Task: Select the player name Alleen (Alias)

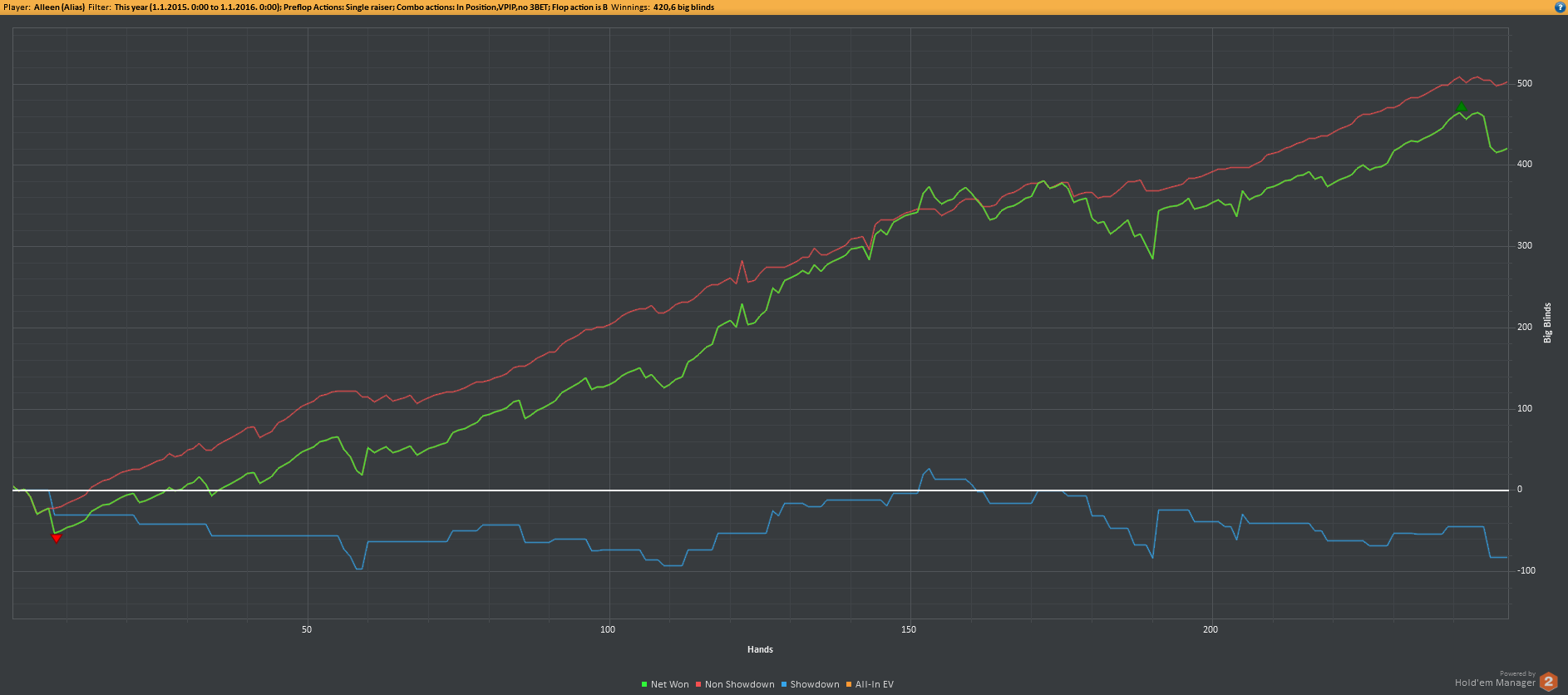Action: click(x=60, y=7)
